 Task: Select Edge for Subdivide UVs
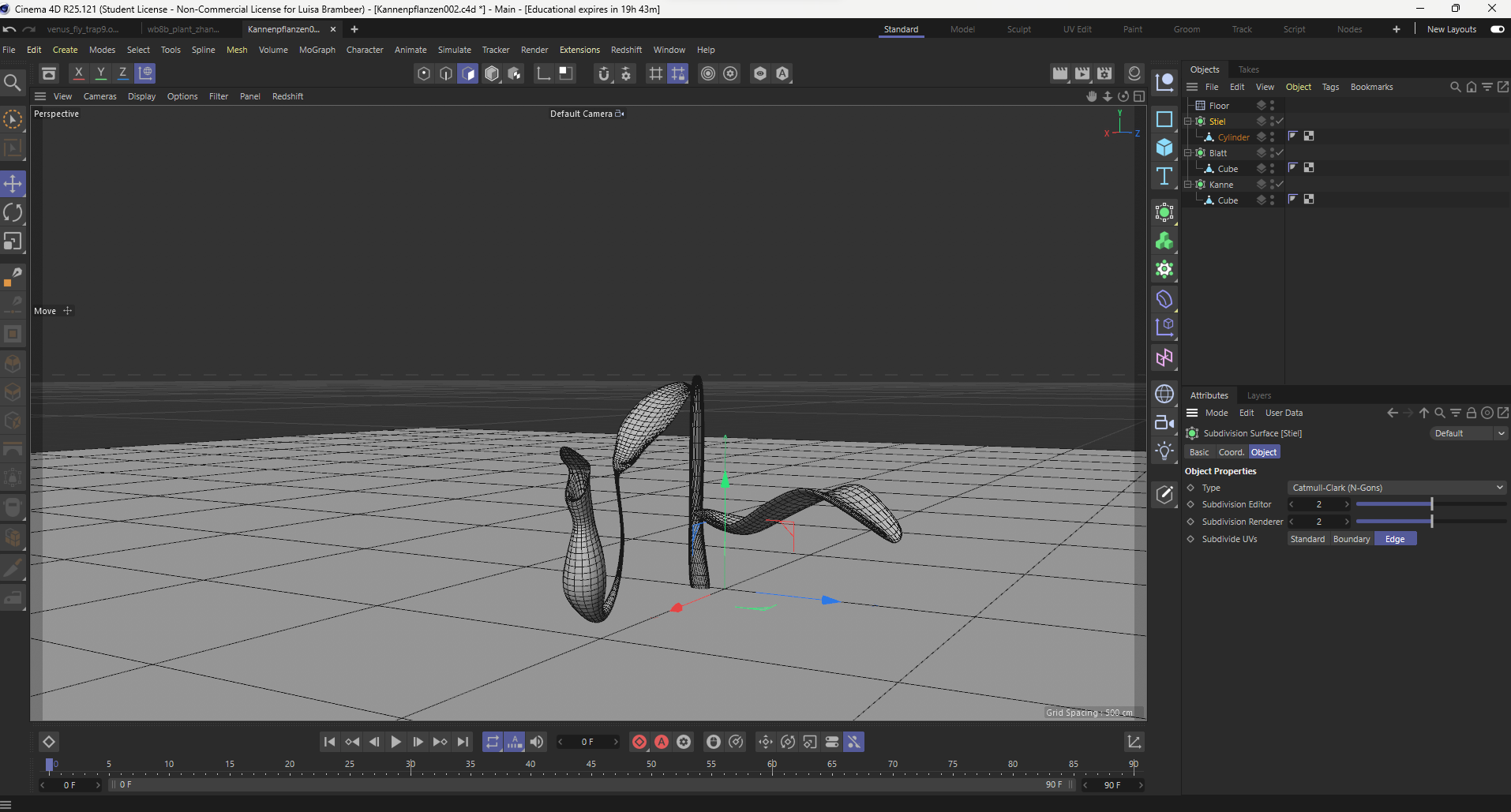pos(1395,539)
